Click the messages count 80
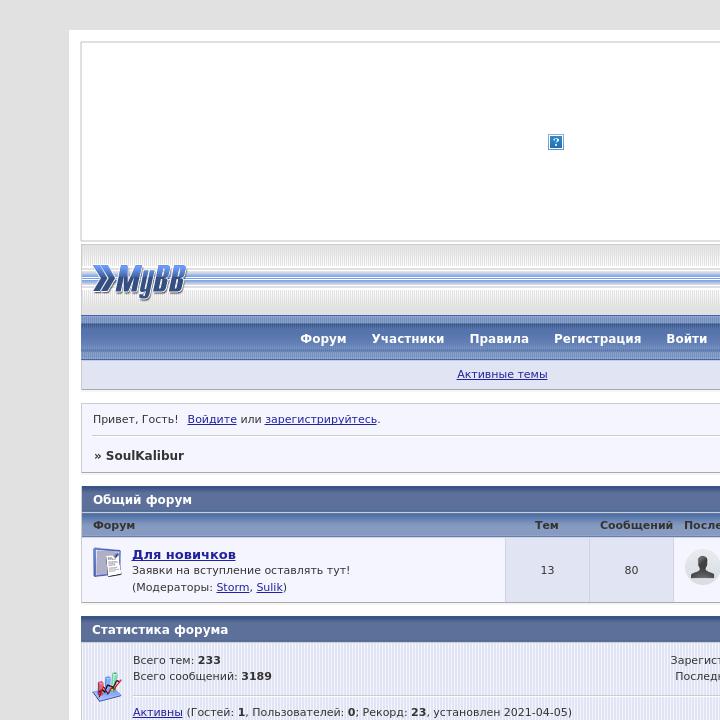The image size is (720, 720). click(x=631, y=570)
